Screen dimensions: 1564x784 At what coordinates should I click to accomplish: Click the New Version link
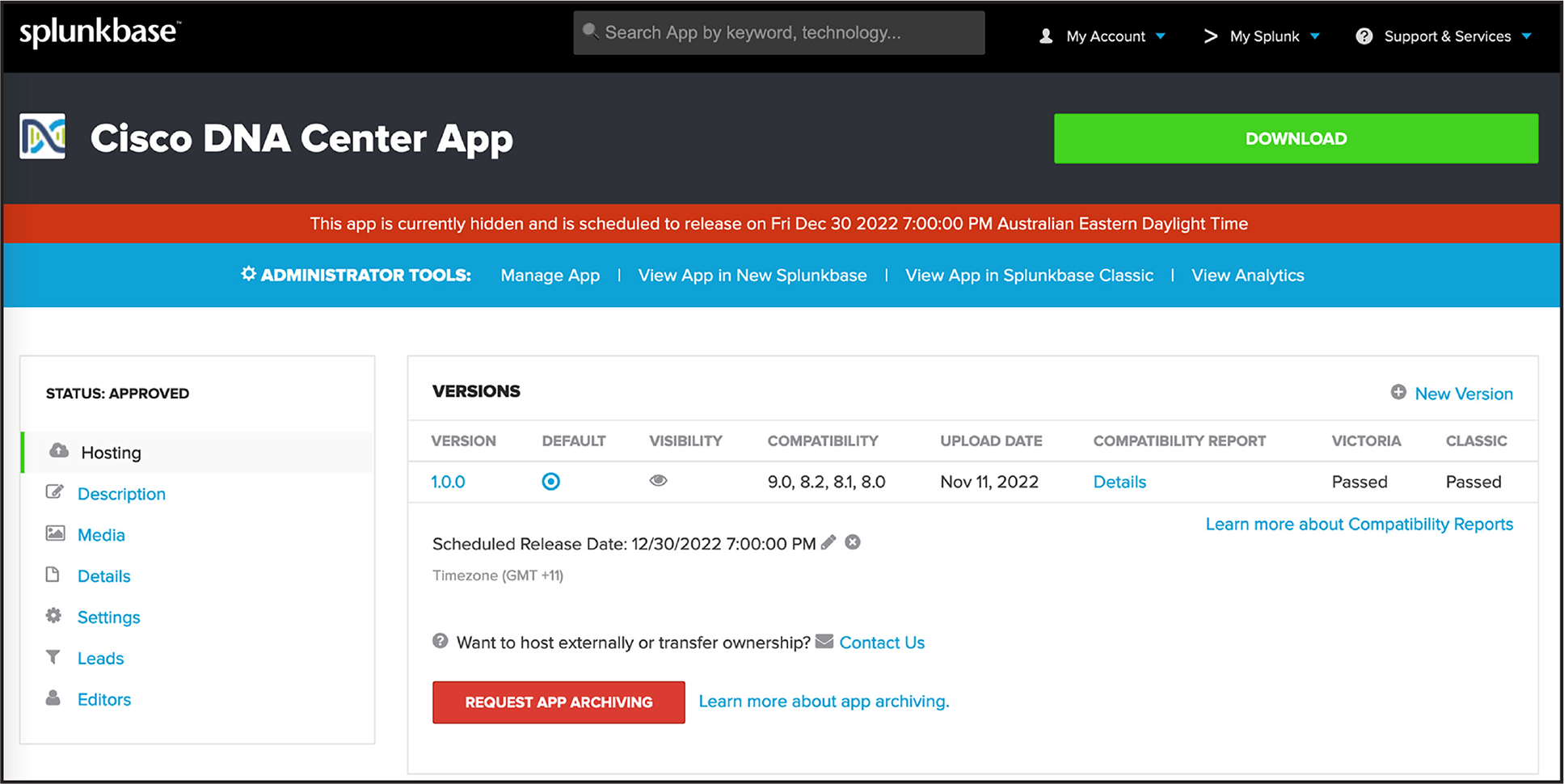pyautogui.click(x=1464, y=394)
